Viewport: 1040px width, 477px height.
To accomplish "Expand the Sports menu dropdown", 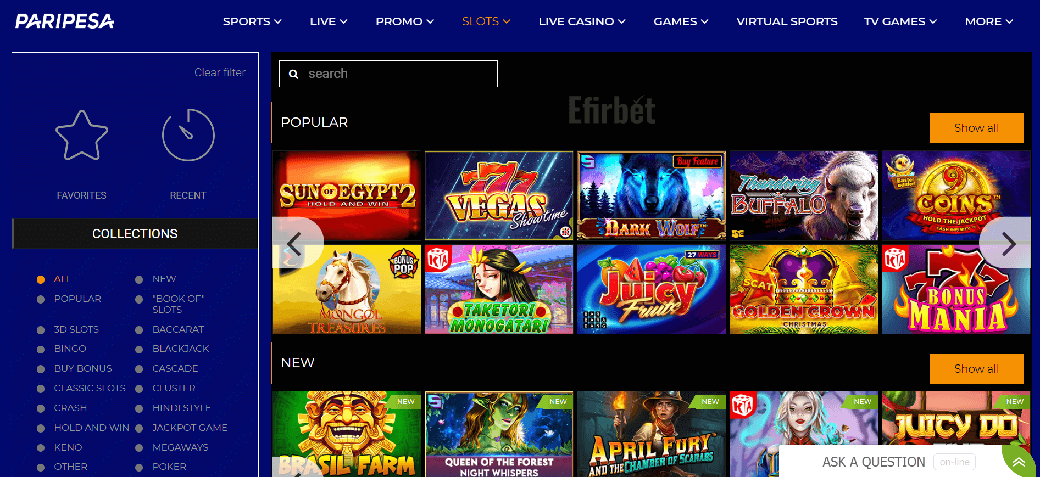I will coord(252,21).
